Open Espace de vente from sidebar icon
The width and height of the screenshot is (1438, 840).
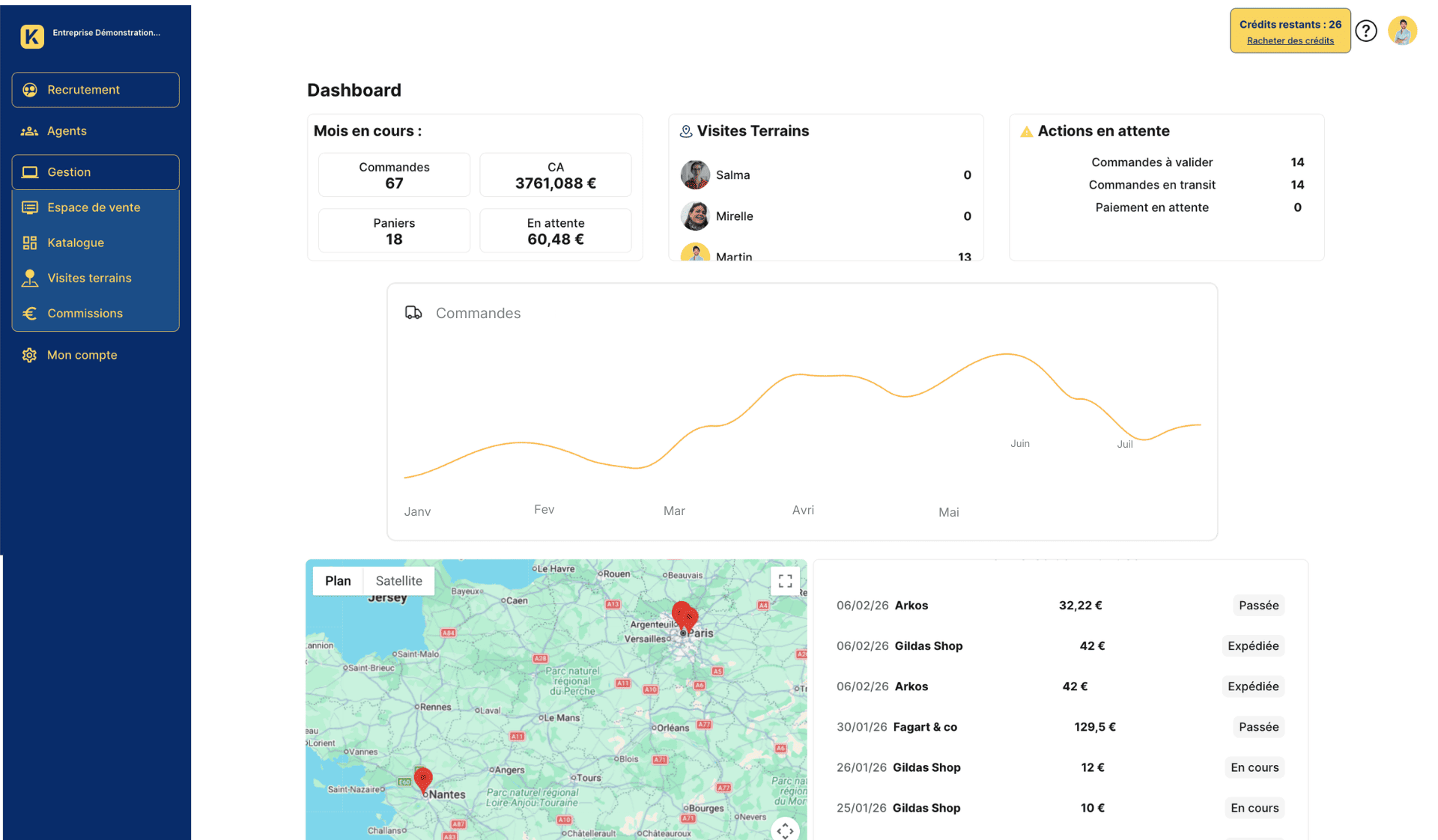(x=29, y=207)
